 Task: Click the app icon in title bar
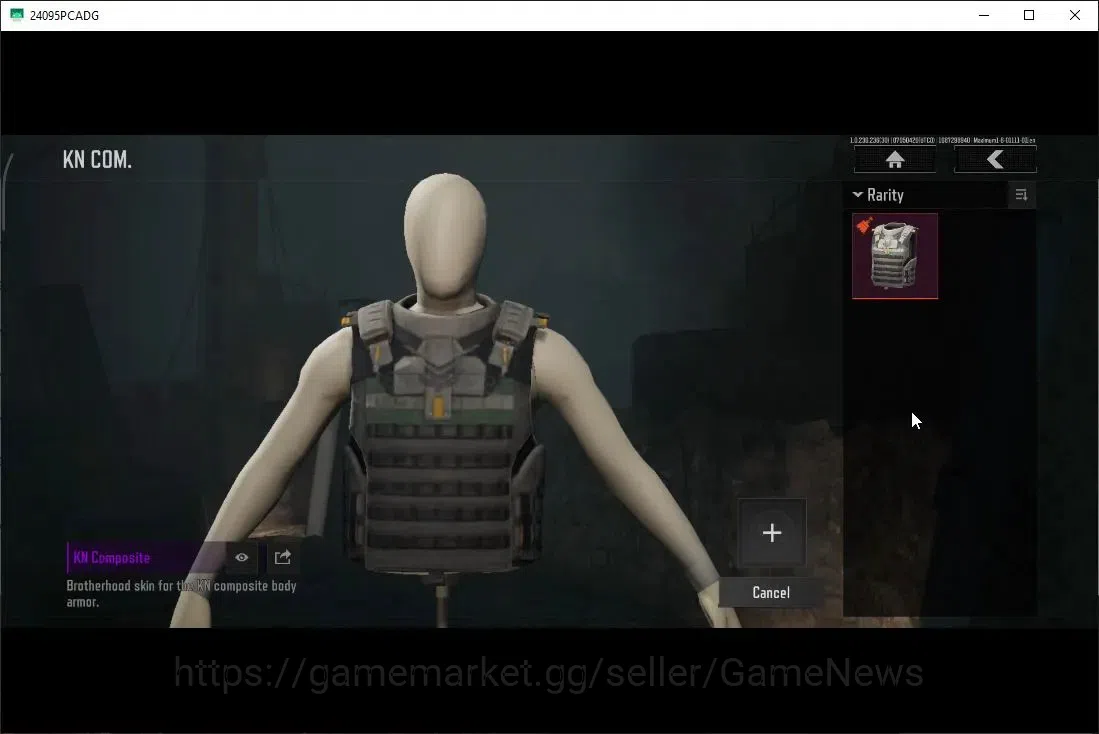click(16, 15)
